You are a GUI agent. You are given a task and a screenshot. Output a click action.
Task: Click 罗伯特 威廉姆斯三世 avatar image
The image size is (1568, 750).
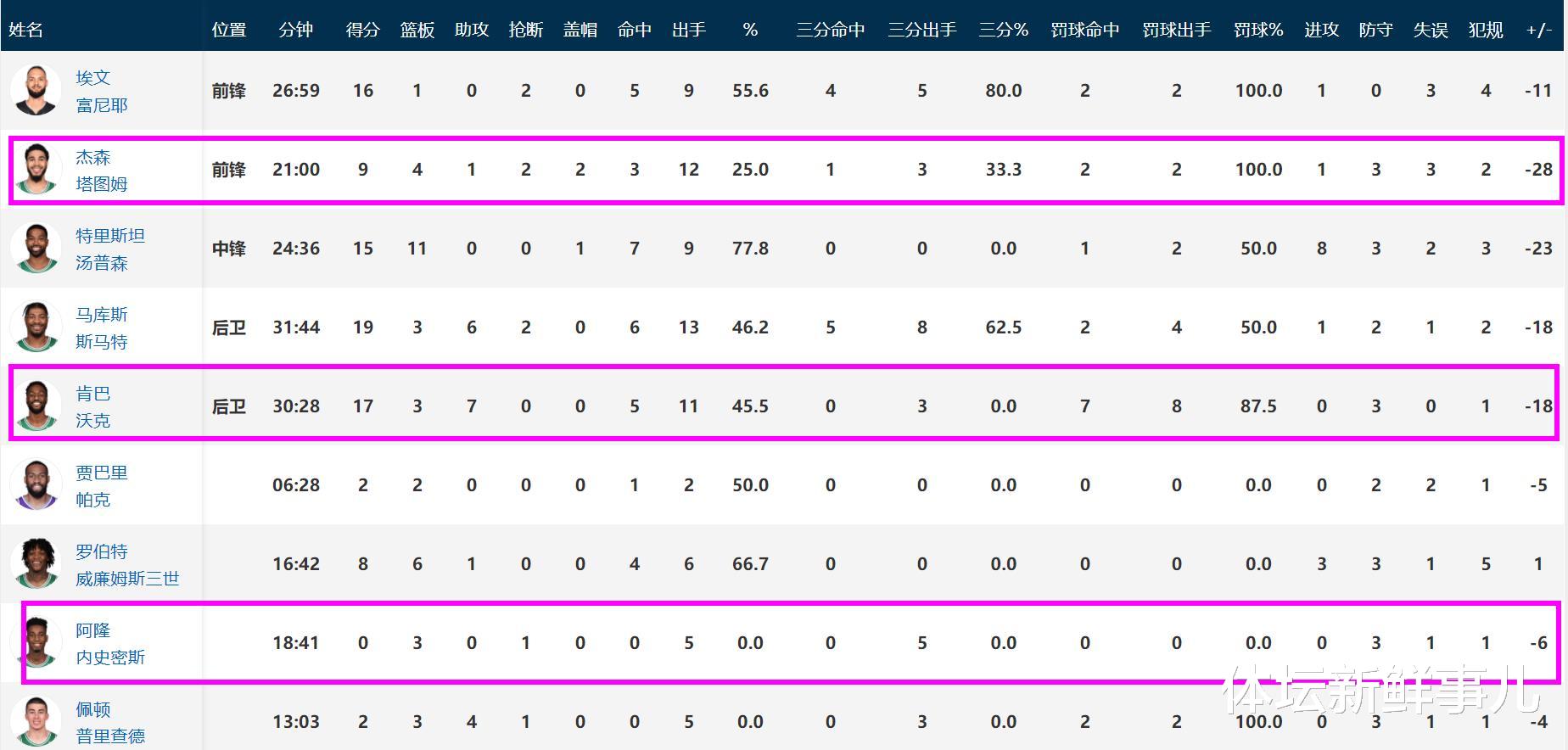pyautogui.click(x=36, y=564)
